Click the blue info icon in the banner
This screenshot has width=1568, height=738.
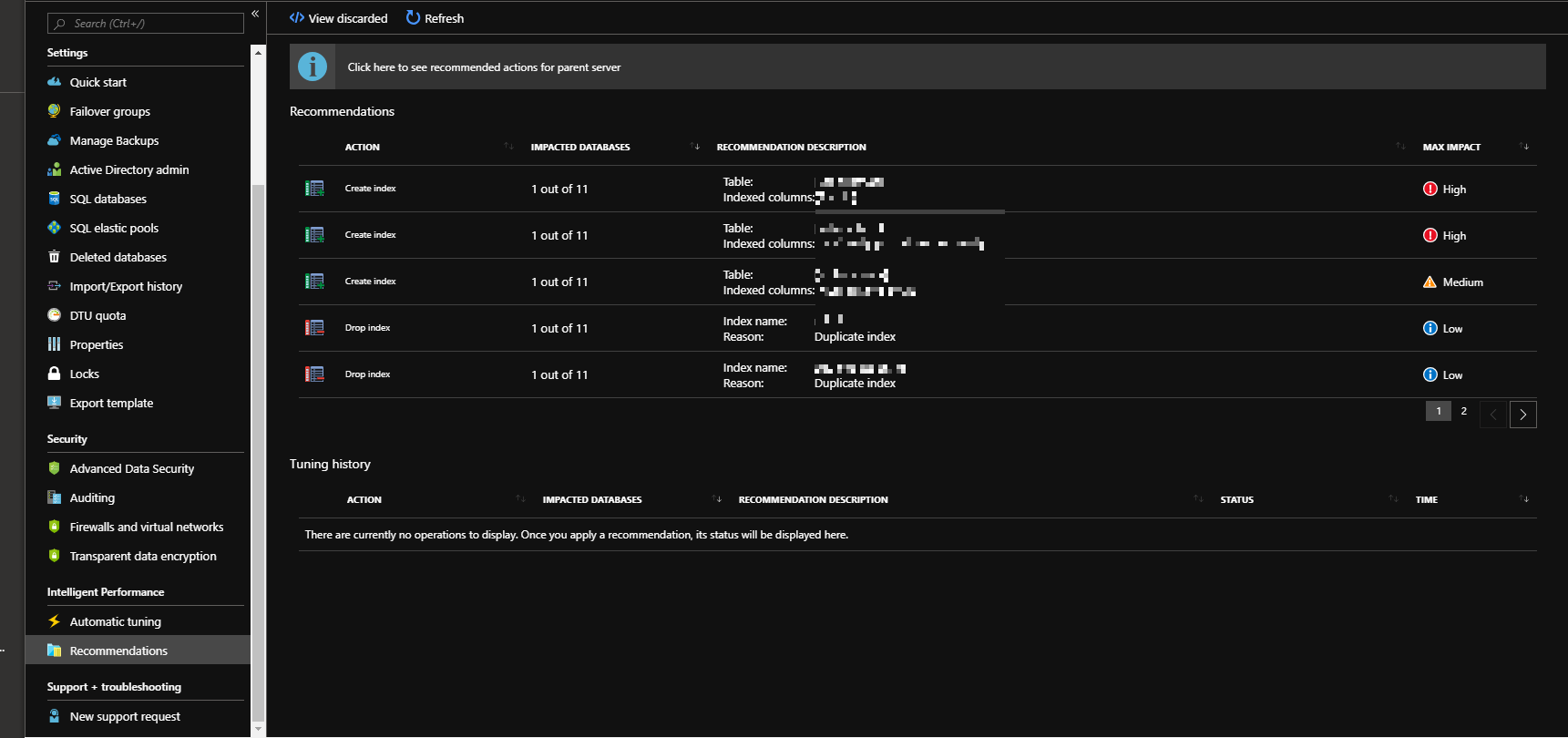point(313,67)
